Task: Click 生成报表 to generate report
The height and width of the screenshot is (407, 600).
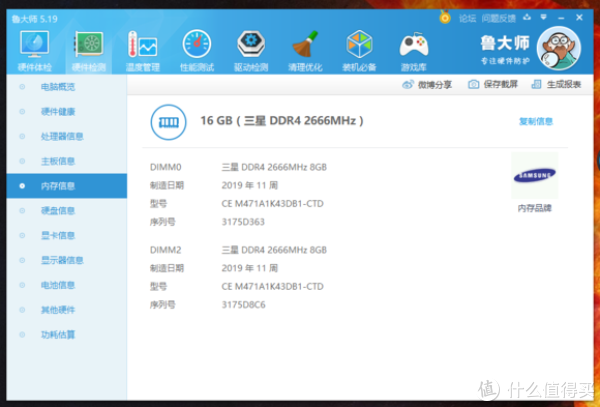Action: tap(556, 85)
